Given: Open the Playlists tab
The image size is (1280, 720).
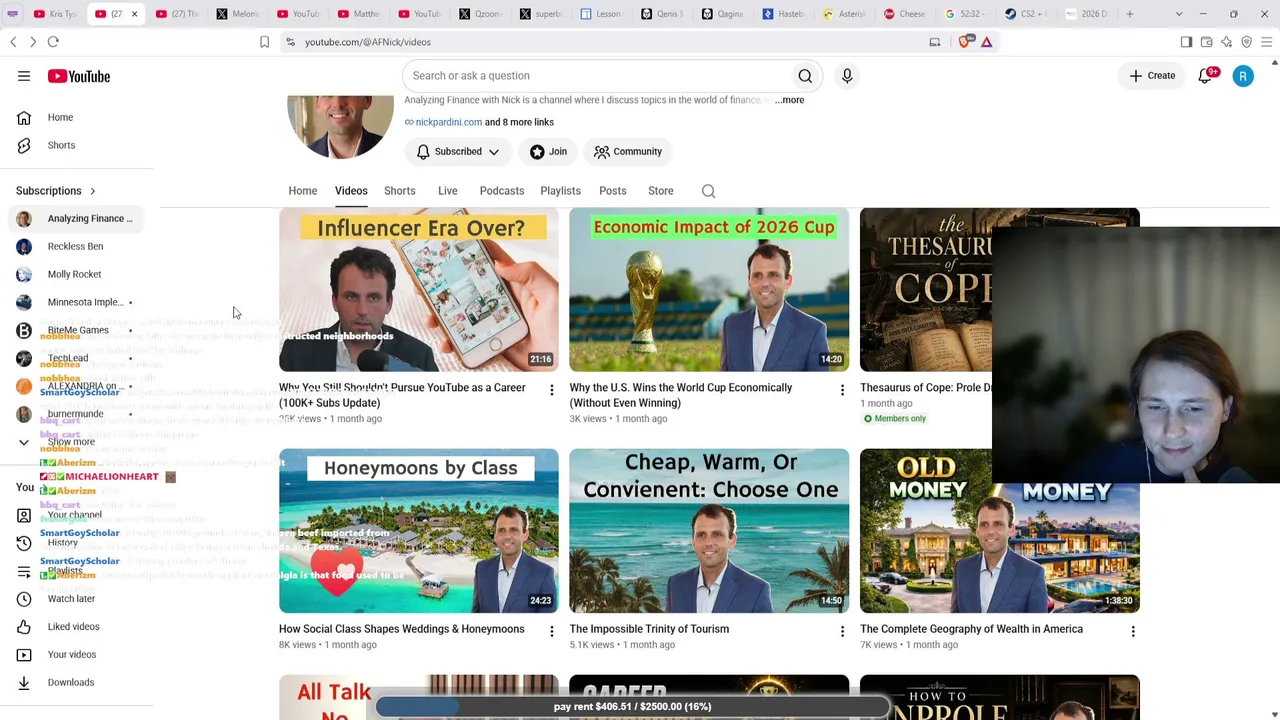Looking at the screenshot, I should (x=560, y=191).
